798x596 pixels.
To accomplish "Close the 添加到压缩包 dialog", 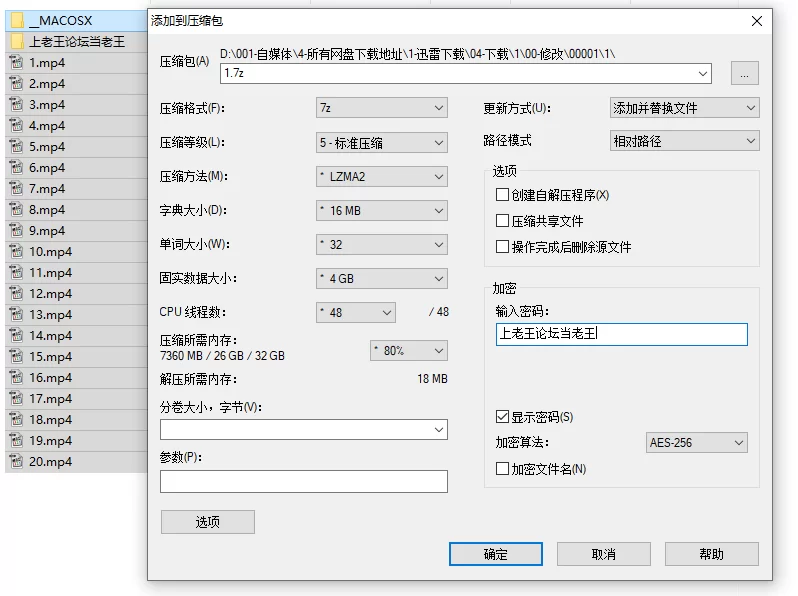I will tap(757, 21).
